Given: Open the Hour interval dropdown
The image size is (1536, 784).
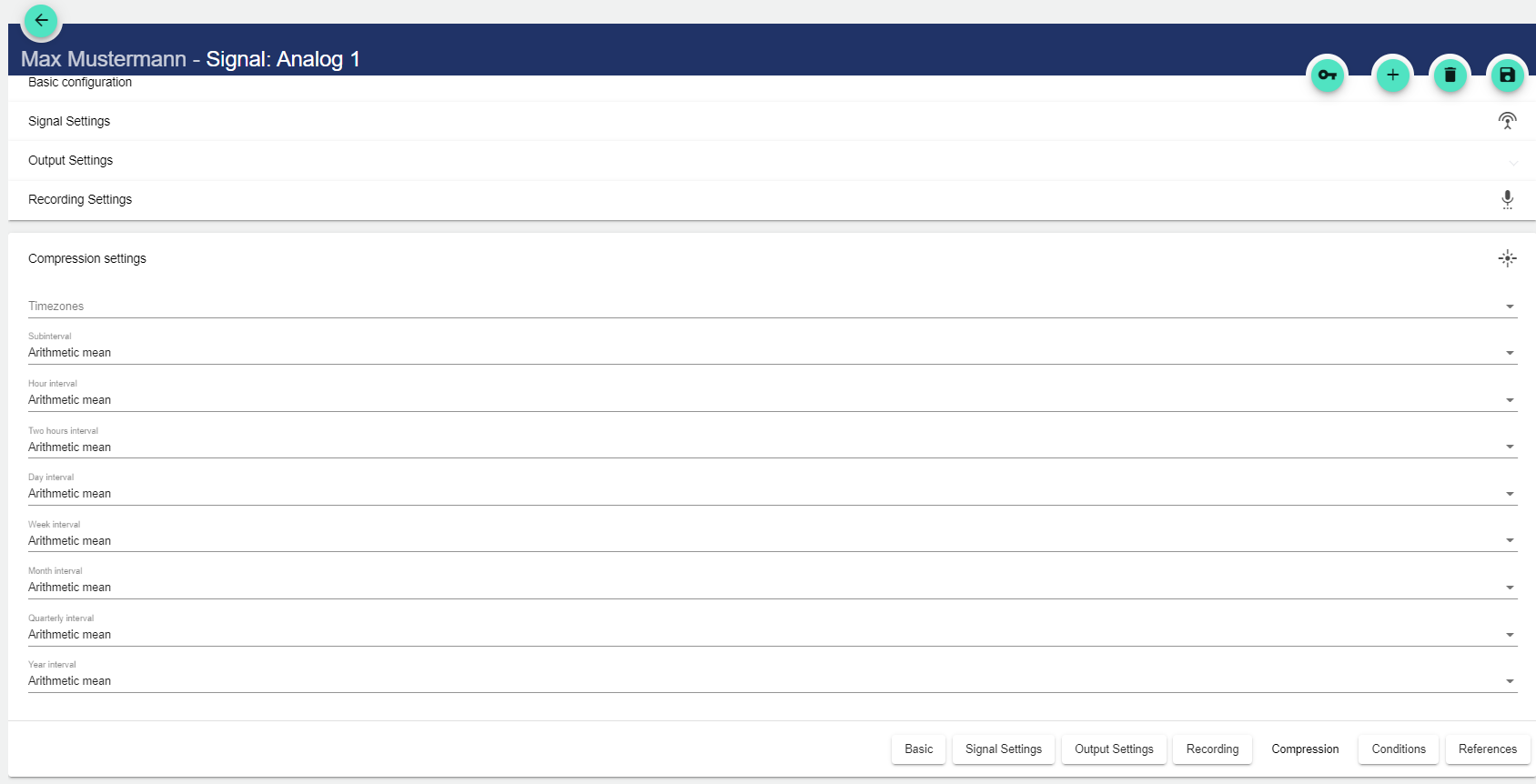Looking at the screenshot, I should (772, 400).
